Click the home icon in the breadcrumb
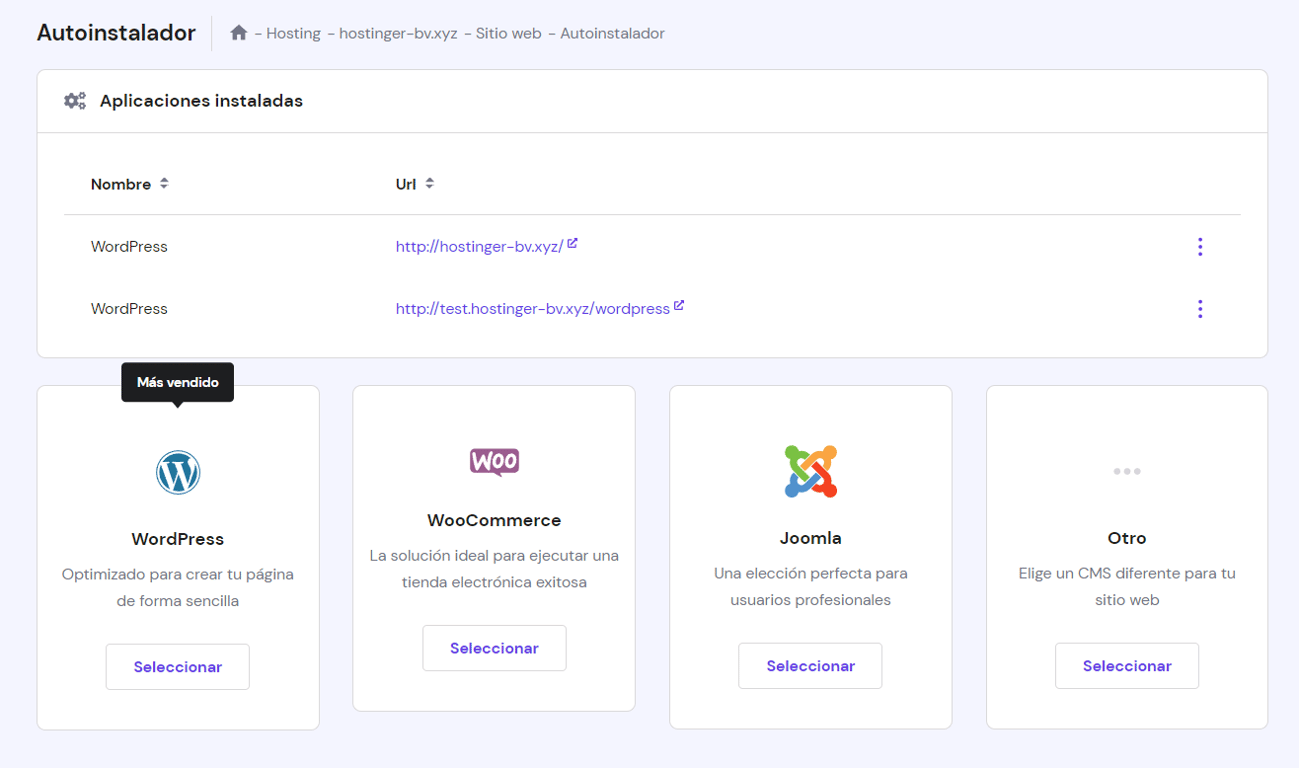 click(x=239, y=32)
